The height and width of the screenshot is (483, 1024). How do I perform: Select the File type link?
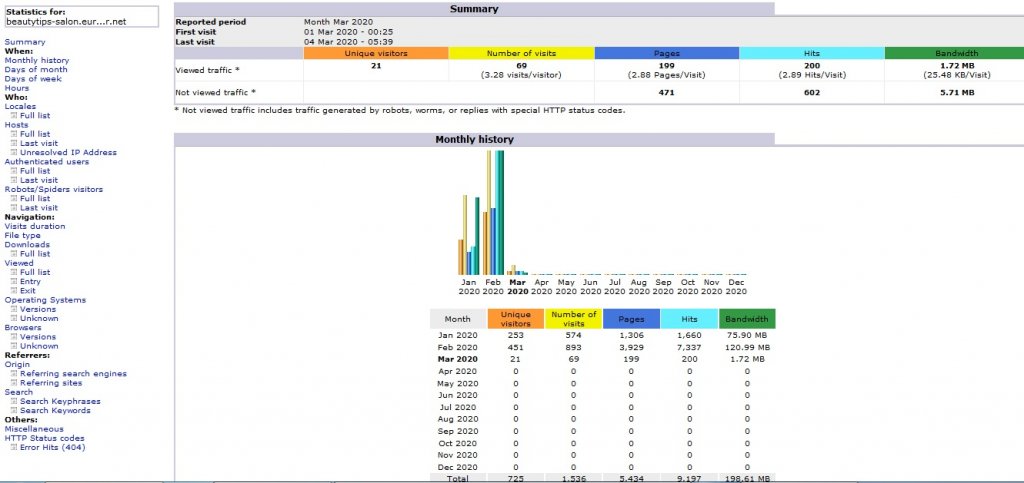pyautogui.click(x=23, y=235)
